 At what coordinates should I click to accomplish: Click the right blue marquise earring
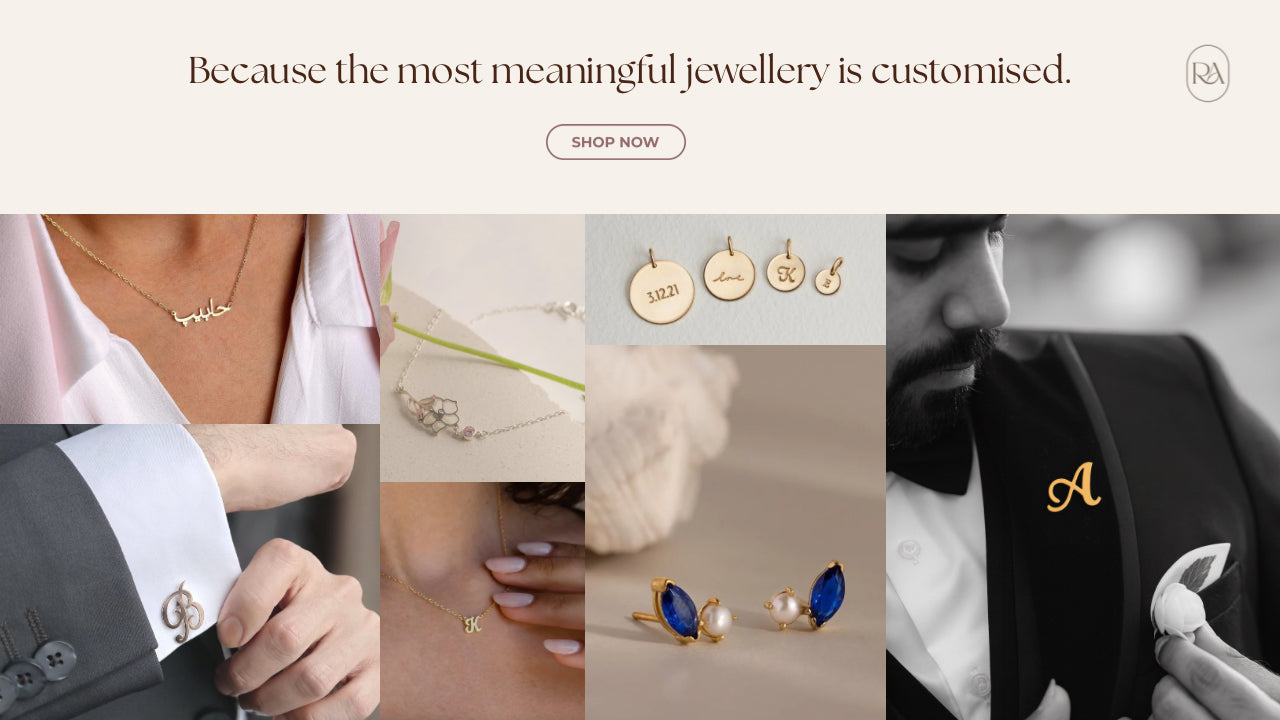pyautogui.click(x=826, y=595)
